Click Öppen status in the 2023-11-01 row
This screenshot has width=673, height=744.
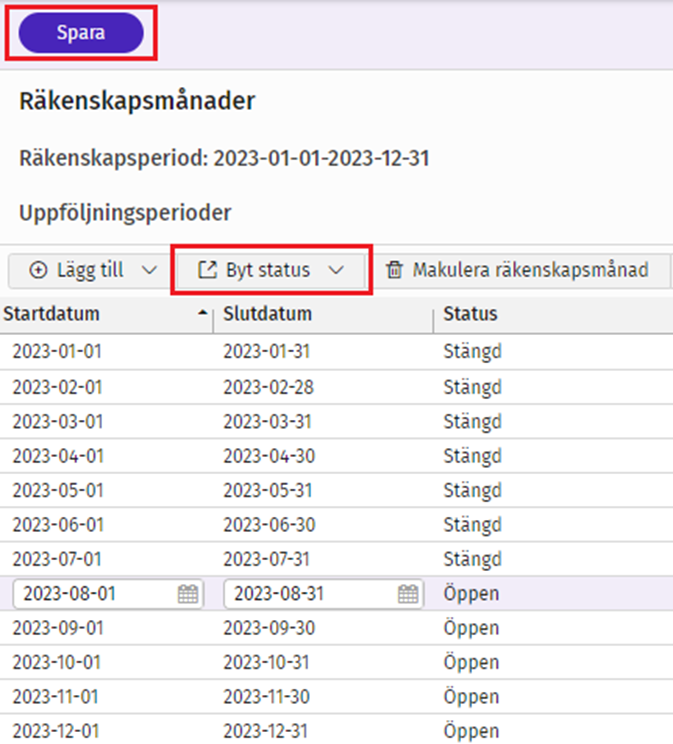point(471,697)
